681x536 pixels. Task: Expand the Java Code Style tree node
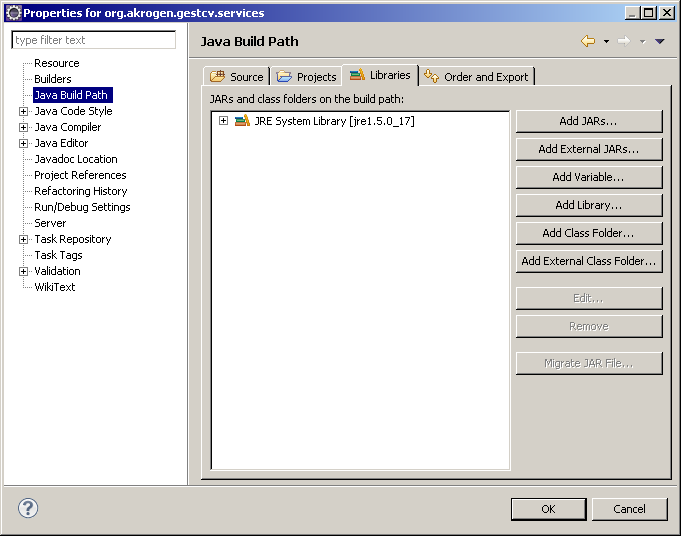[24, 111]
